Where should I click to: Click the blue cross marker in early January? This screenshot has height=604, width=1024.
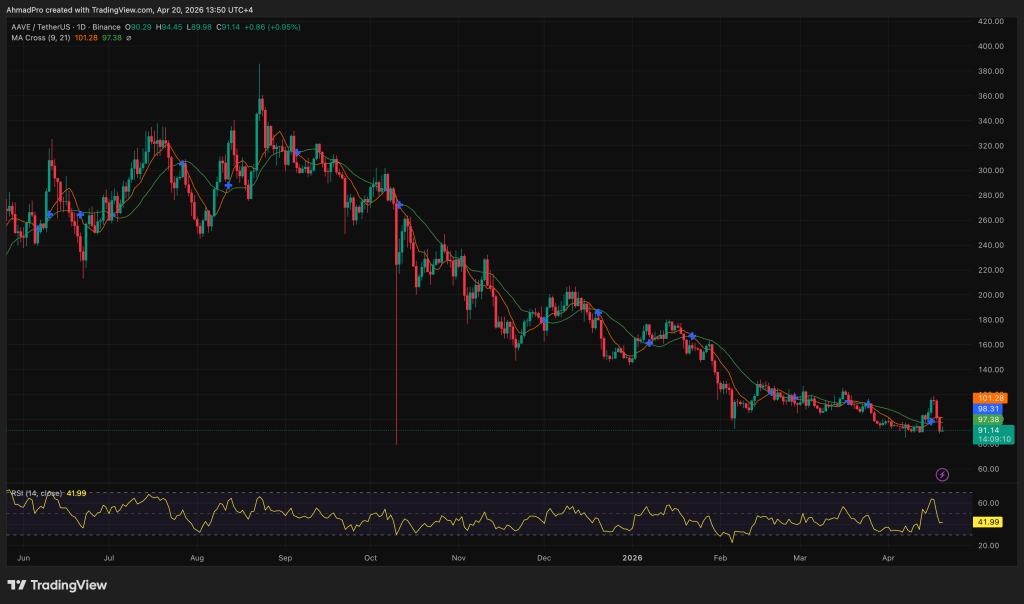(649, 343)
